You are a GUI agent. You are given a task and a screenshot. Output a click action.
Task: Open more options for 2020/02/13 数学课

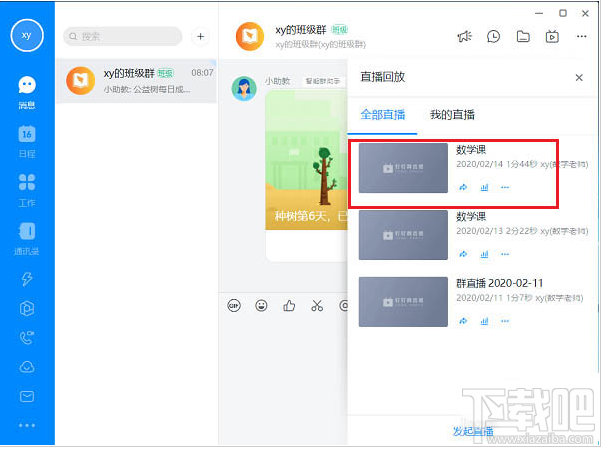[x=505, y=254]
